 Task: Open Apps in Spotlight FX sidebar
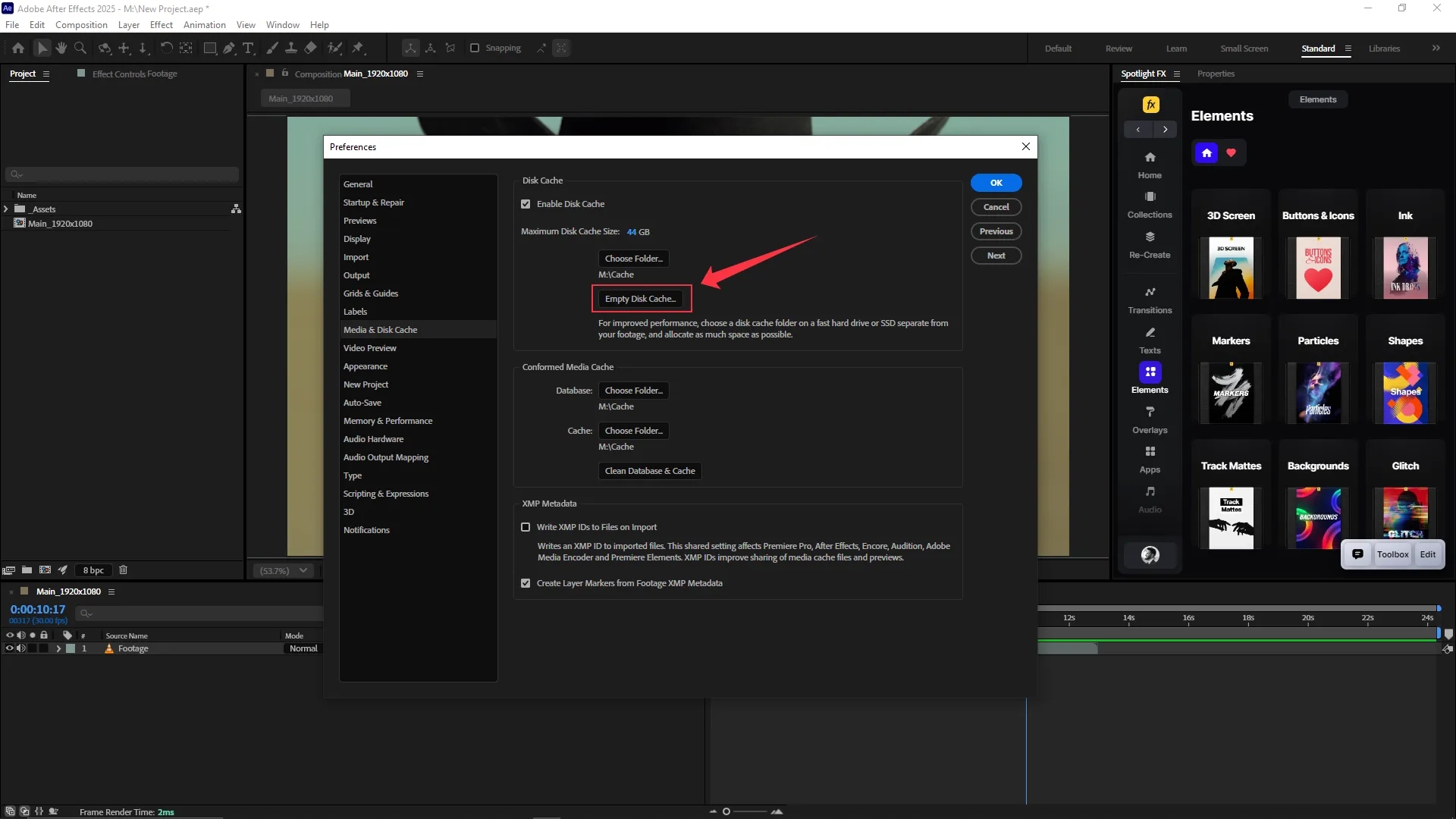[x=1150, y=459]
